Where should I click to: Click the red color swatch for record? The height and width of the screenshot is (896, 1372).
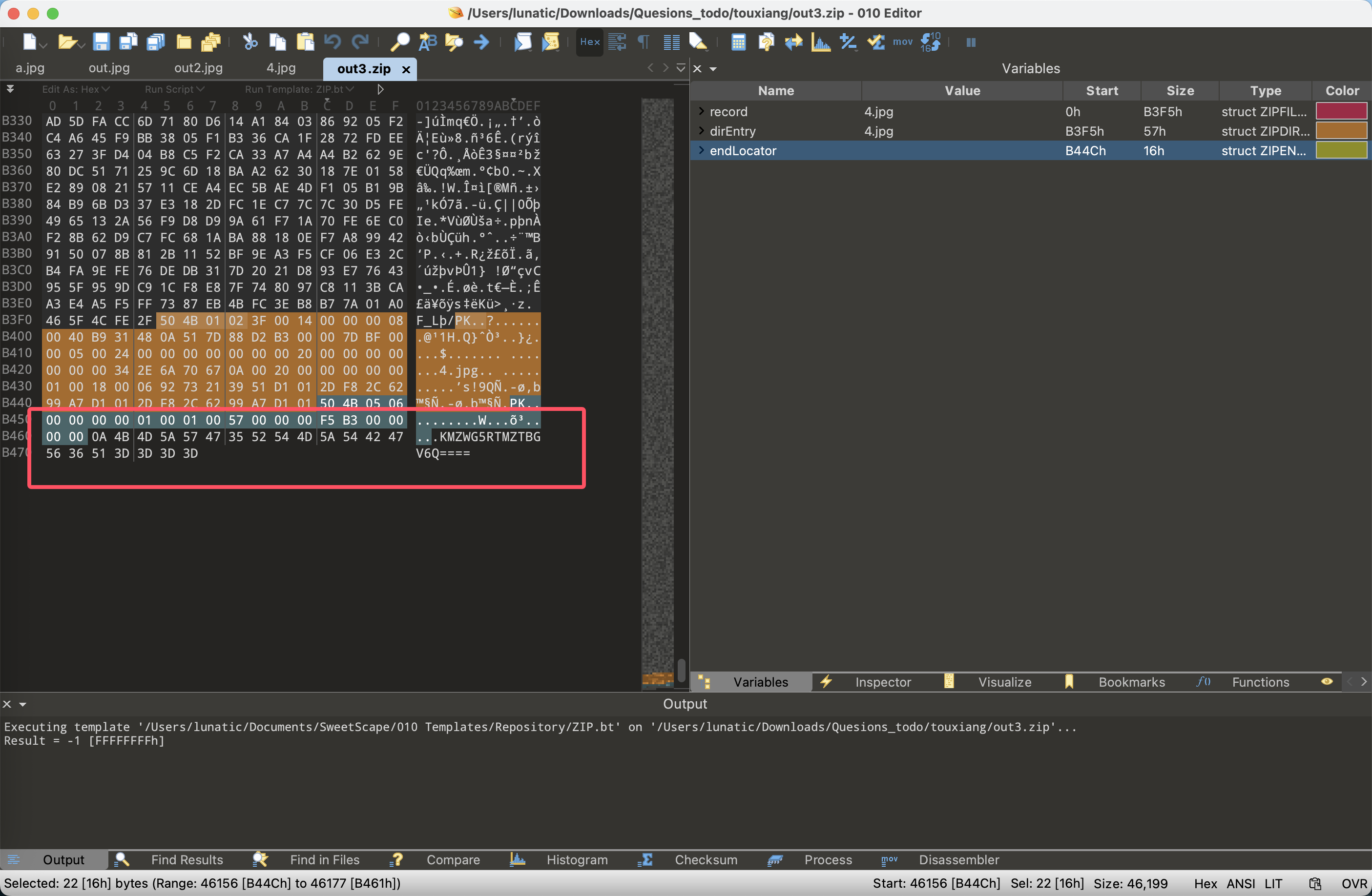pos(1341,111)
